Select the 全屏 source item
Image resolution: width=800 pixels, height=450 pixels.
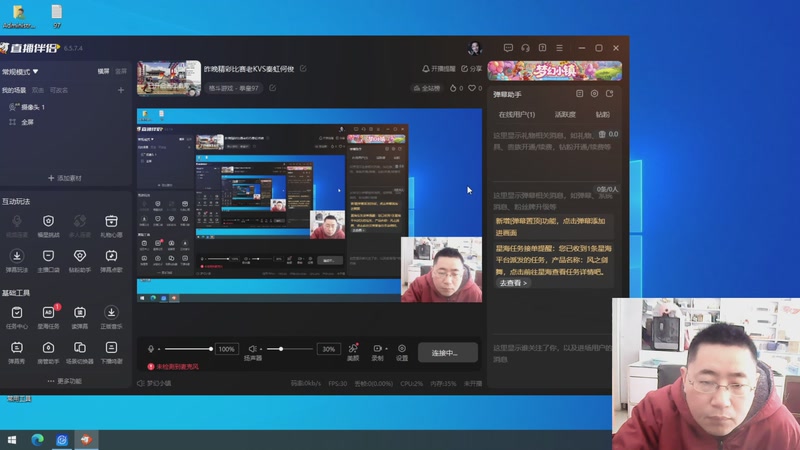pos(21,122)
